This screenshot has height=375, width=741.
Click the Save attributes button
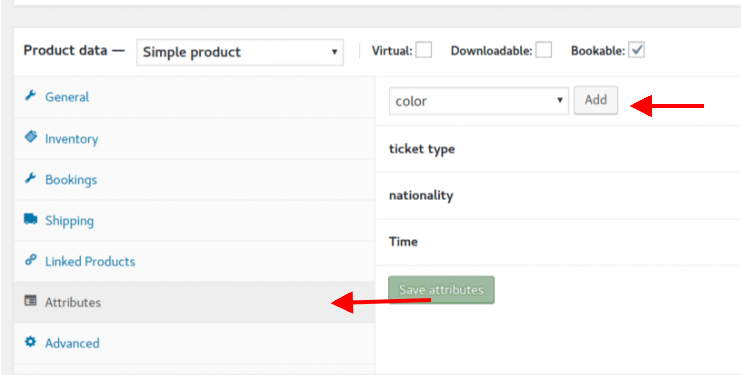pos(441,290)
